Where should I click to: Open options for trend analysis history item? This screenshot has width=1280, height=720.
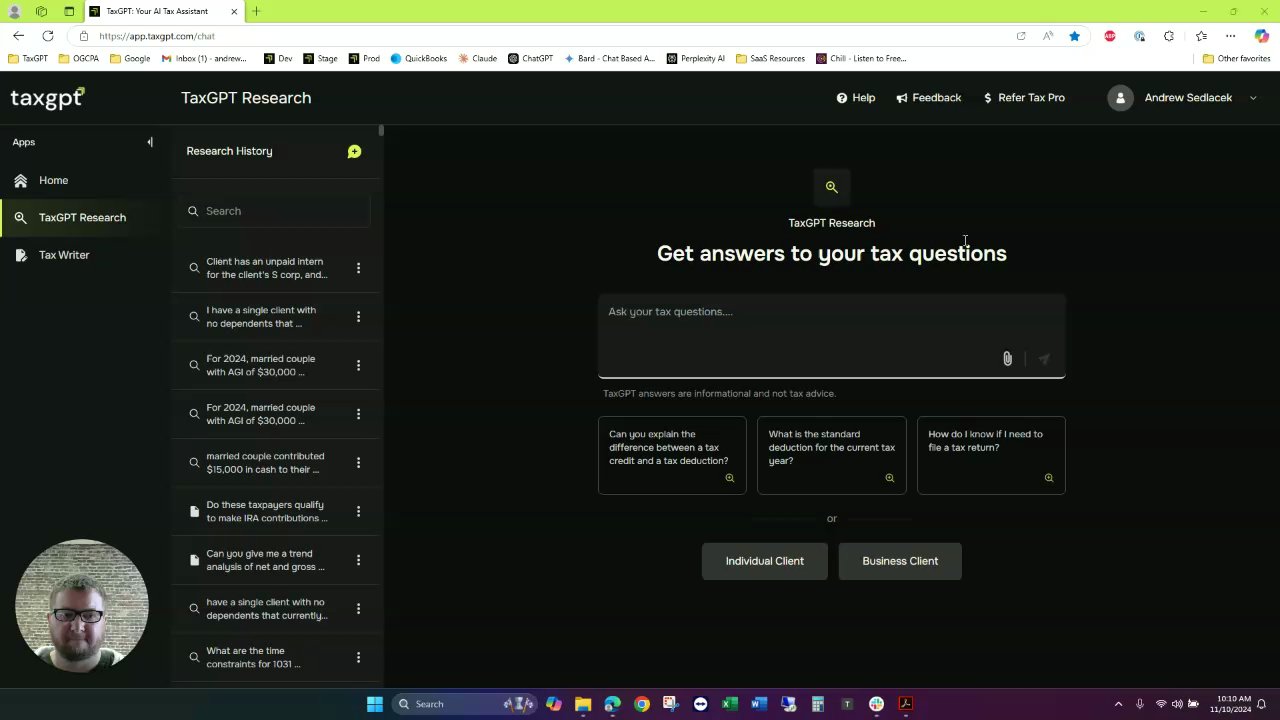coord(358,560)
